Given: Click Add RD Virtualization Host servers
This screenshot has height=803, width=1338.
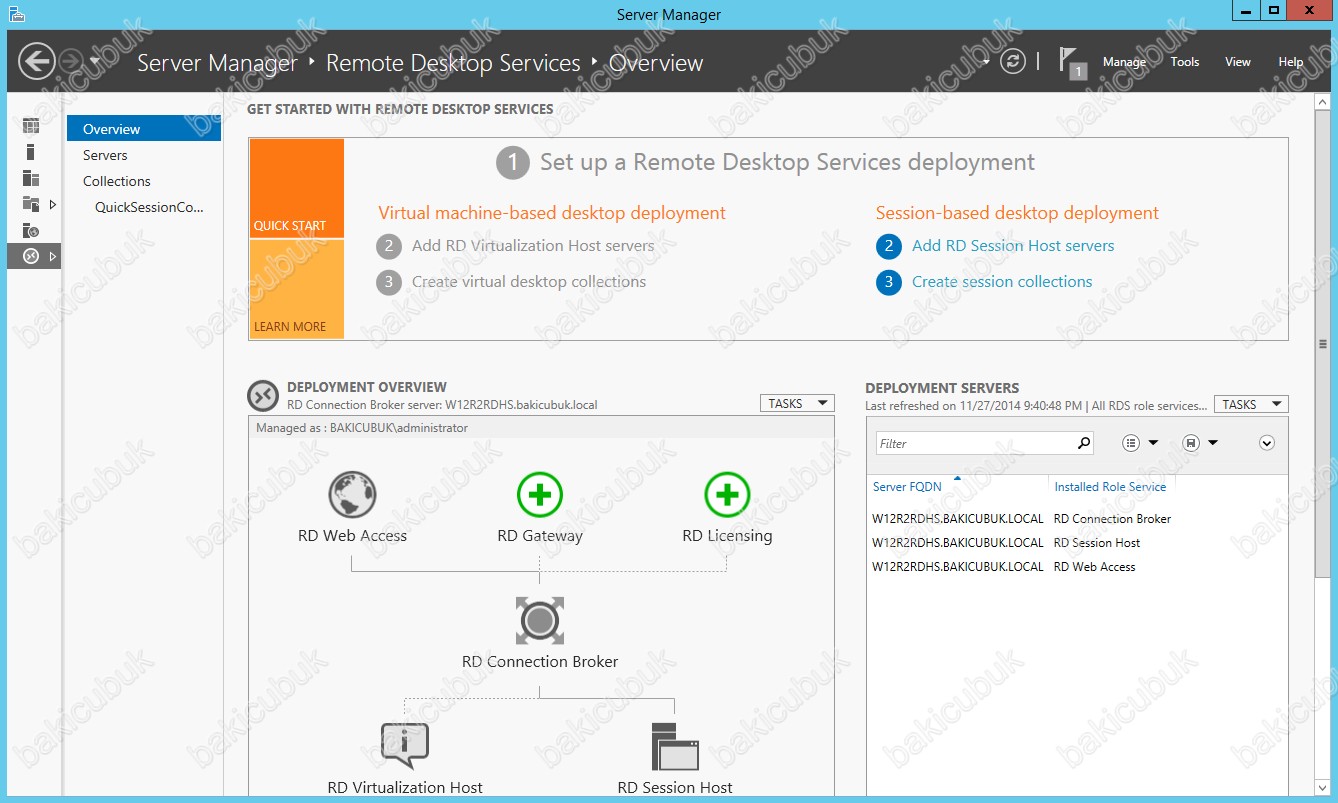Looking at the screenshot, I should pos(533,246).
